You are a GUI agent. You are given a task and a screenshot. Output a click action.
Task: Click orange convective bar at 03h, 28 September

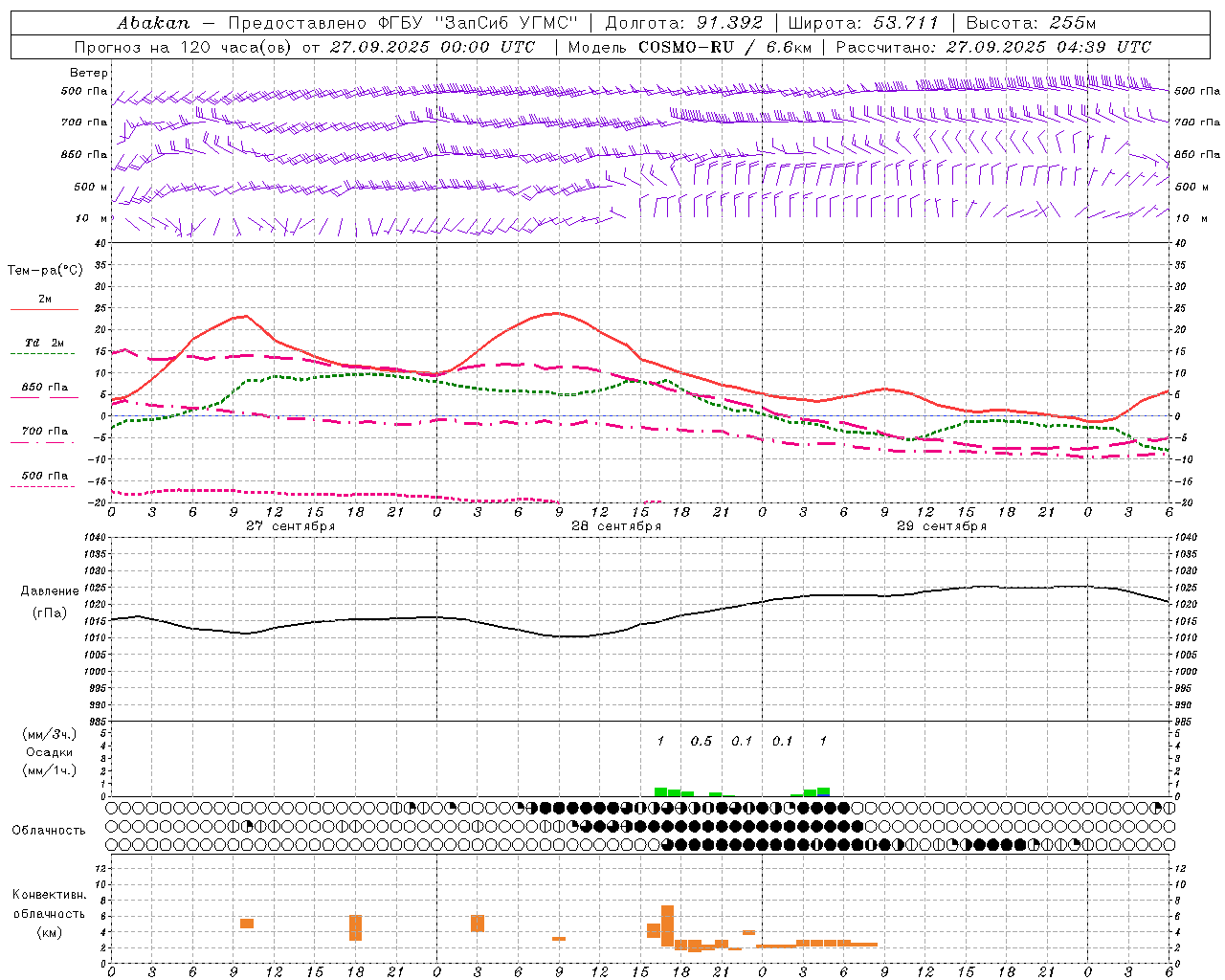tap(478, 923)
